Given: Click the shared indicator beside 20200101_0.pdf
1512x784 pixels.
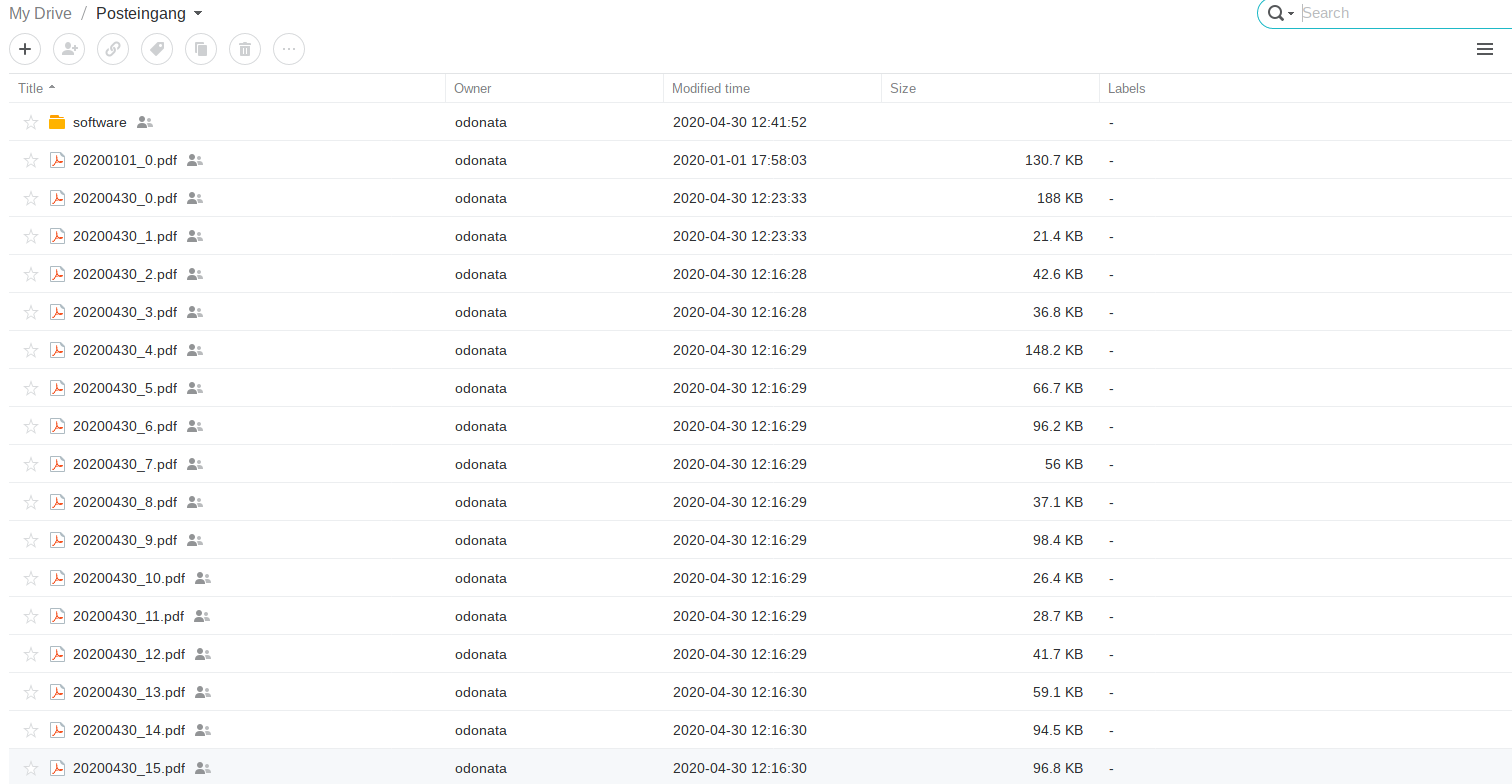Looking at the screenshot, I should [x=196, y=160].
